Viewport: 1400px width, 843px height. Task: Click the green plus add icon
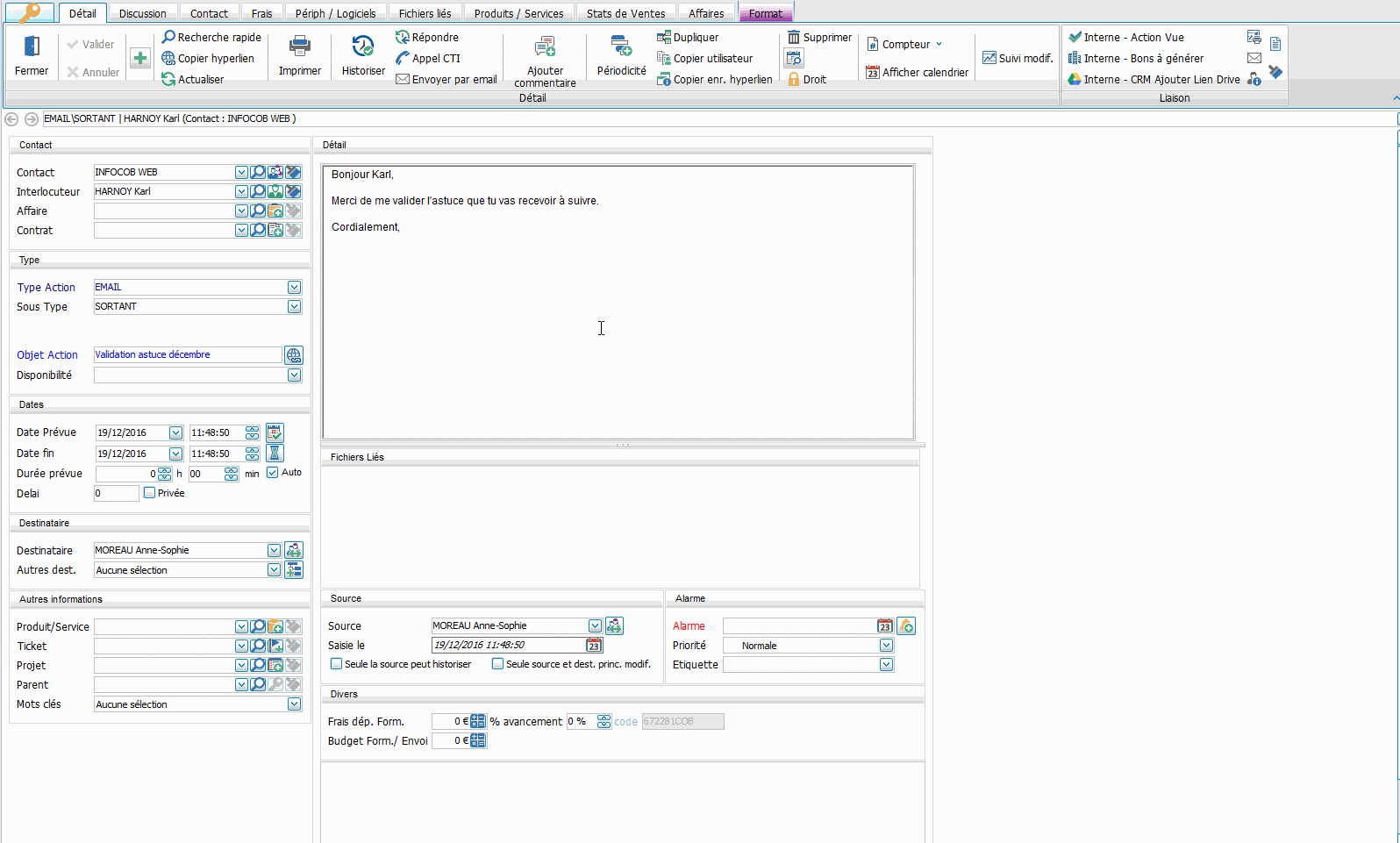click(x=140, y=59)
